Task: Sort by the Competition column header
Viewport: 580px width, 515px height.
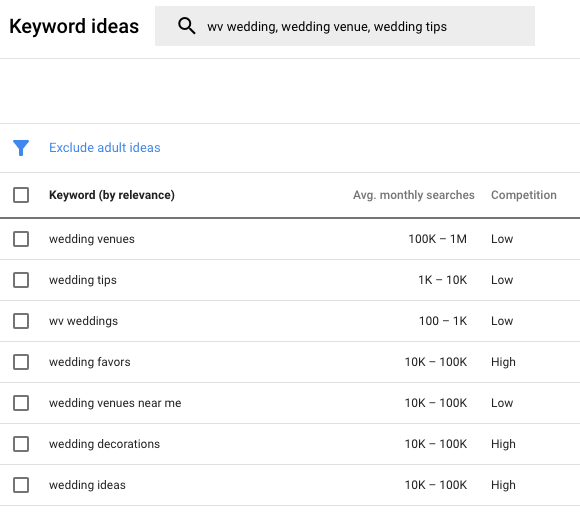Action: click(524, 195)
